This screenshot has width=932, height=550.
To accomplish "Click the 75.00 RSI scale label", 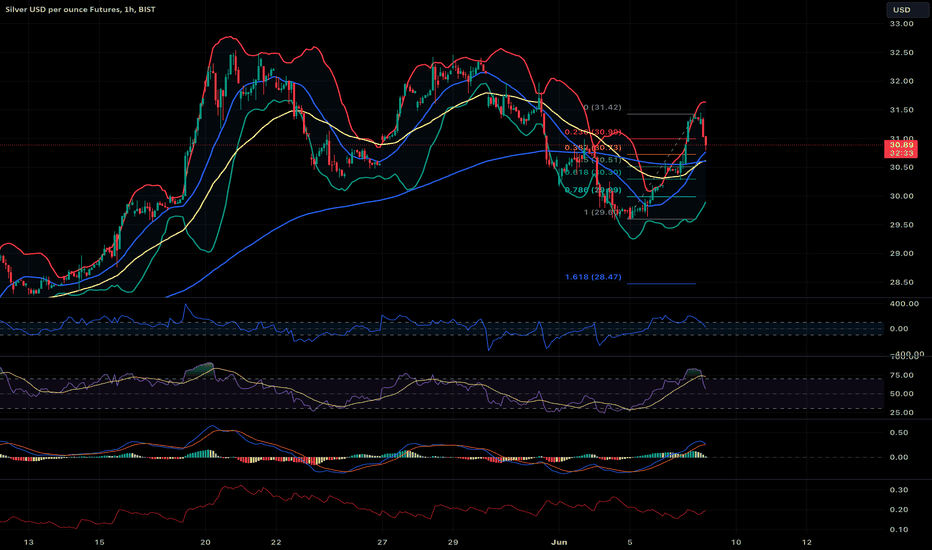I will (902, 375).
